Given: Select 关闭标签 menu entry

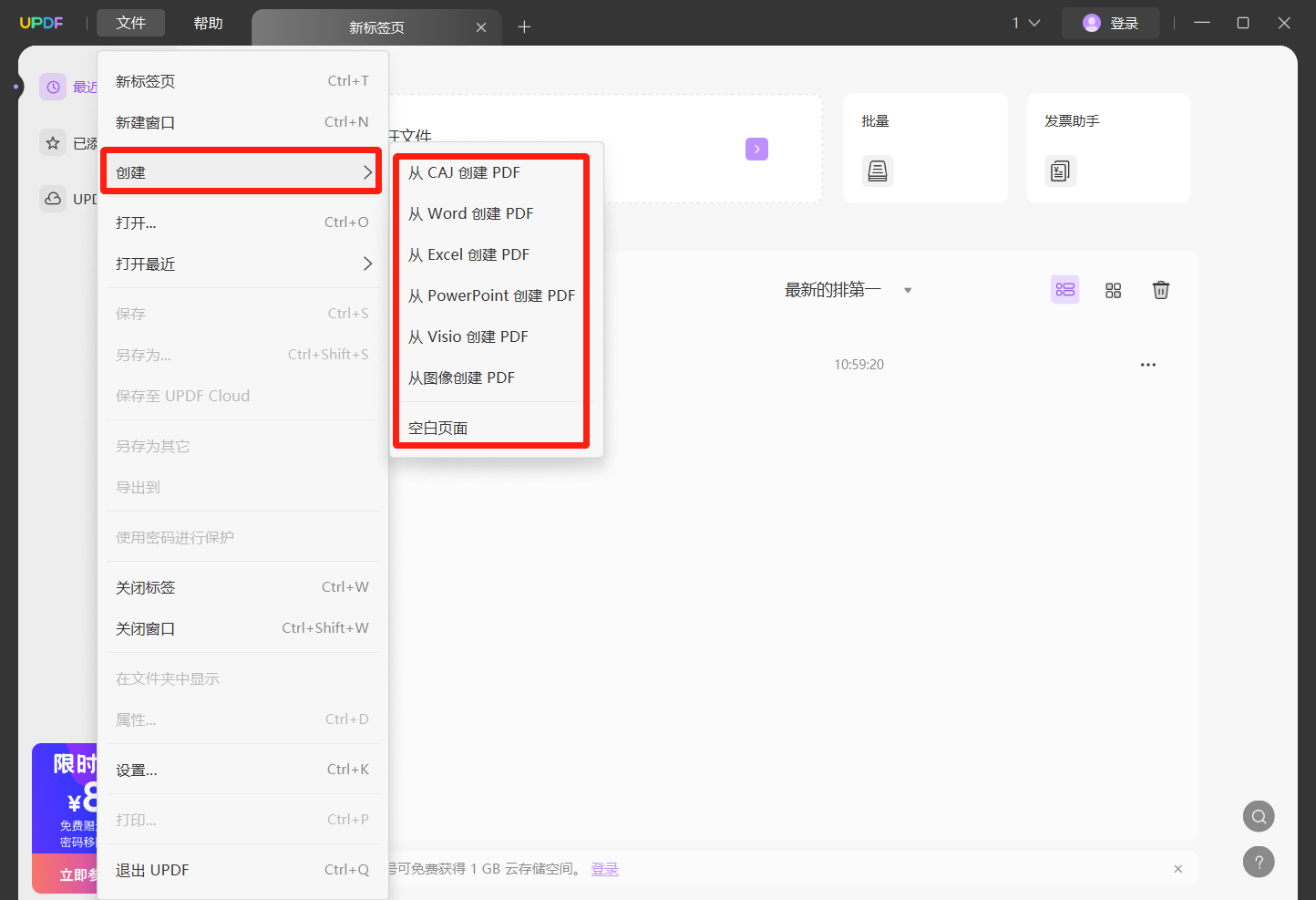Looking at the screenshot, I should (242, 587).
